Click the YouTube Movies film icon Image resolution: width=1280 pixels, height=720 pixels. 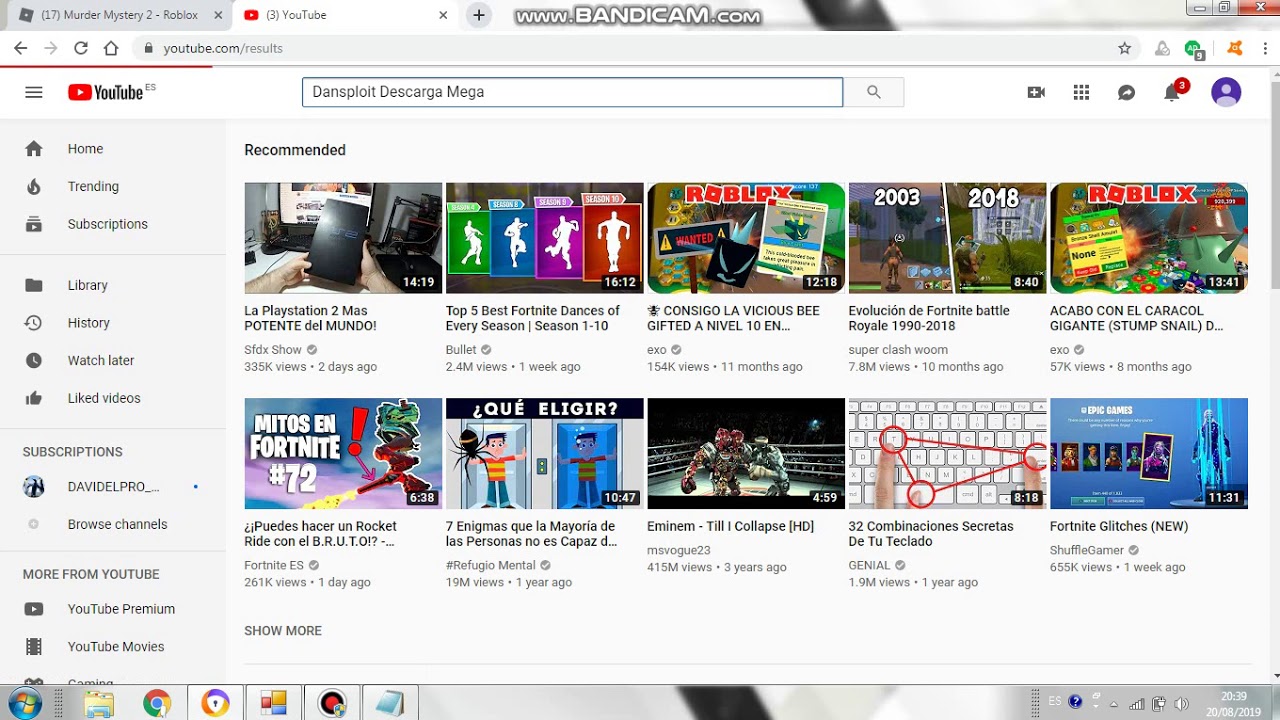[x=34, y=647]
